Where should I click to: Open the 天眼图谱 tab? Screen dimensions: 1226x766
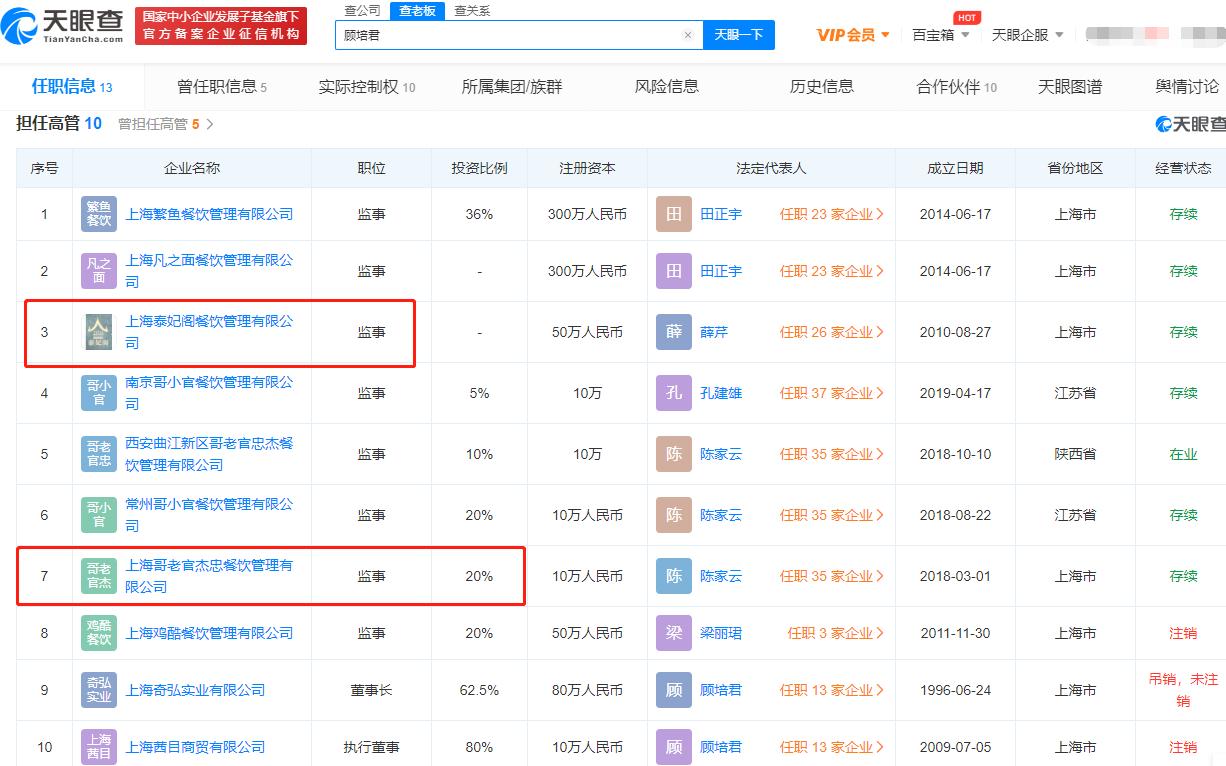pyautogui.click(x=1070, y=86)
